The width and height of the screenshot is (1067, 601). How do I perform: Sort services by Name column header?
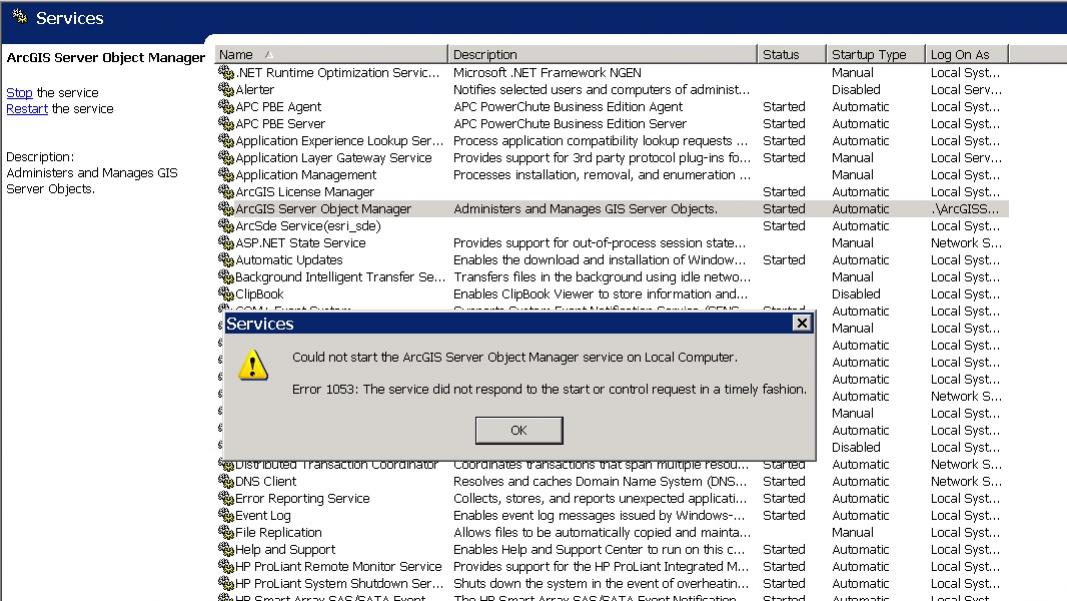coord(331,54)
